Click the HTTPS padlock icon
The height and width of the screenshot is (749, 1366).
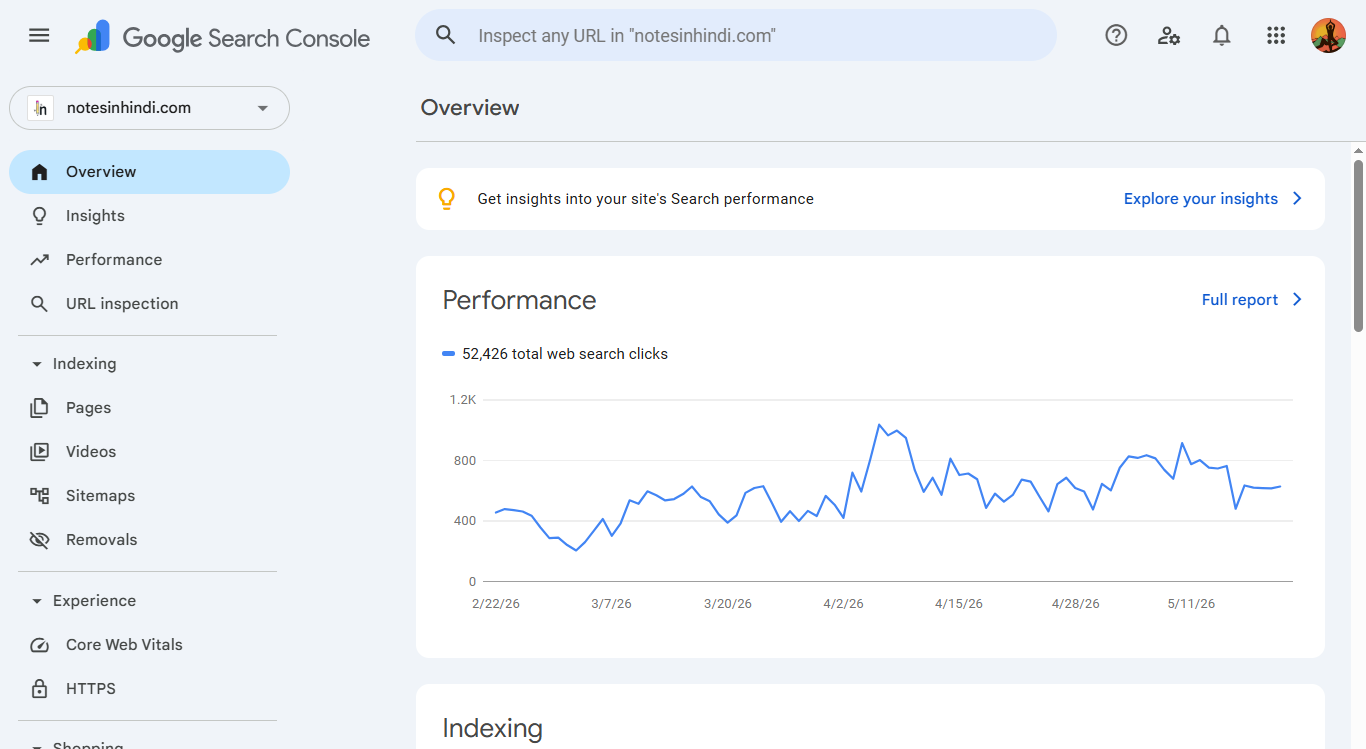point(39,689)
